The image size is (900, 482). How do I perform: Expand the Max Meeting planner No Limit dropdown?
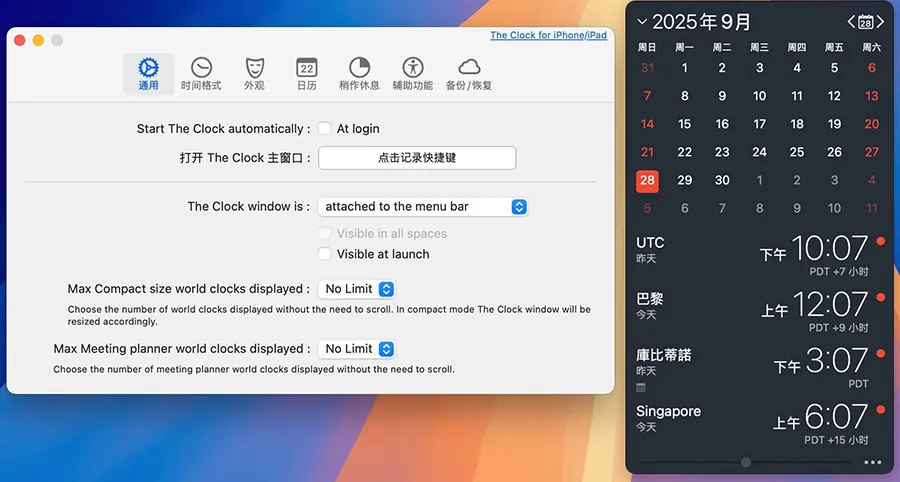pos(357,349)
